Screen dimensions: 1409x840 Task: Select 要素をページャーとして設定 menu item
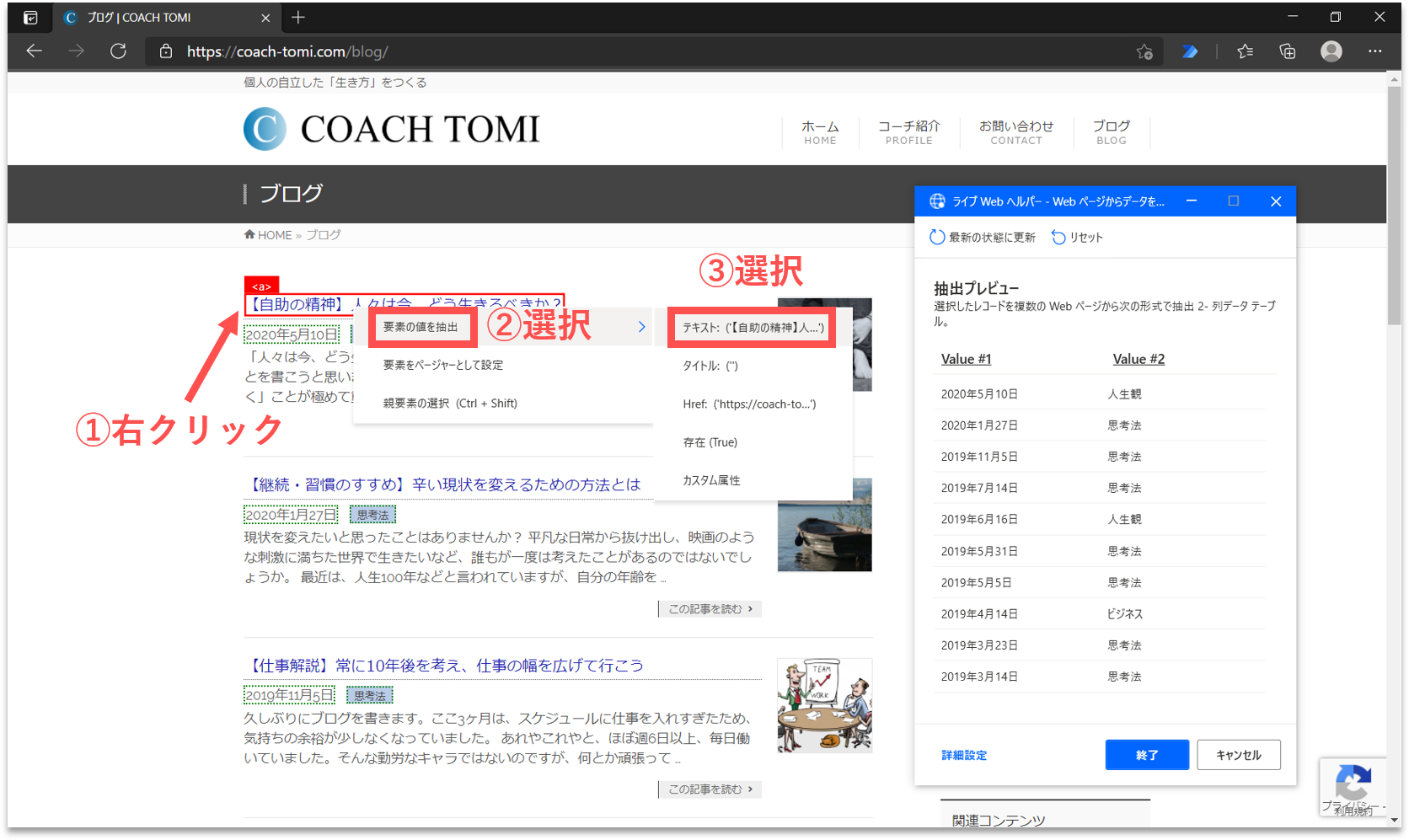tap(442, 365)
